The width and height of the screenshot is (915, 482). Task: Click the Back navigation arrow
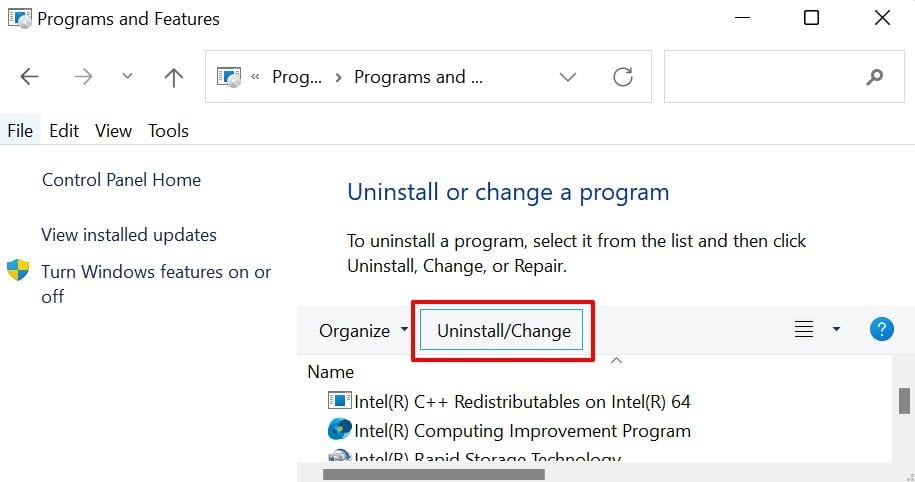tap(30, 77)
